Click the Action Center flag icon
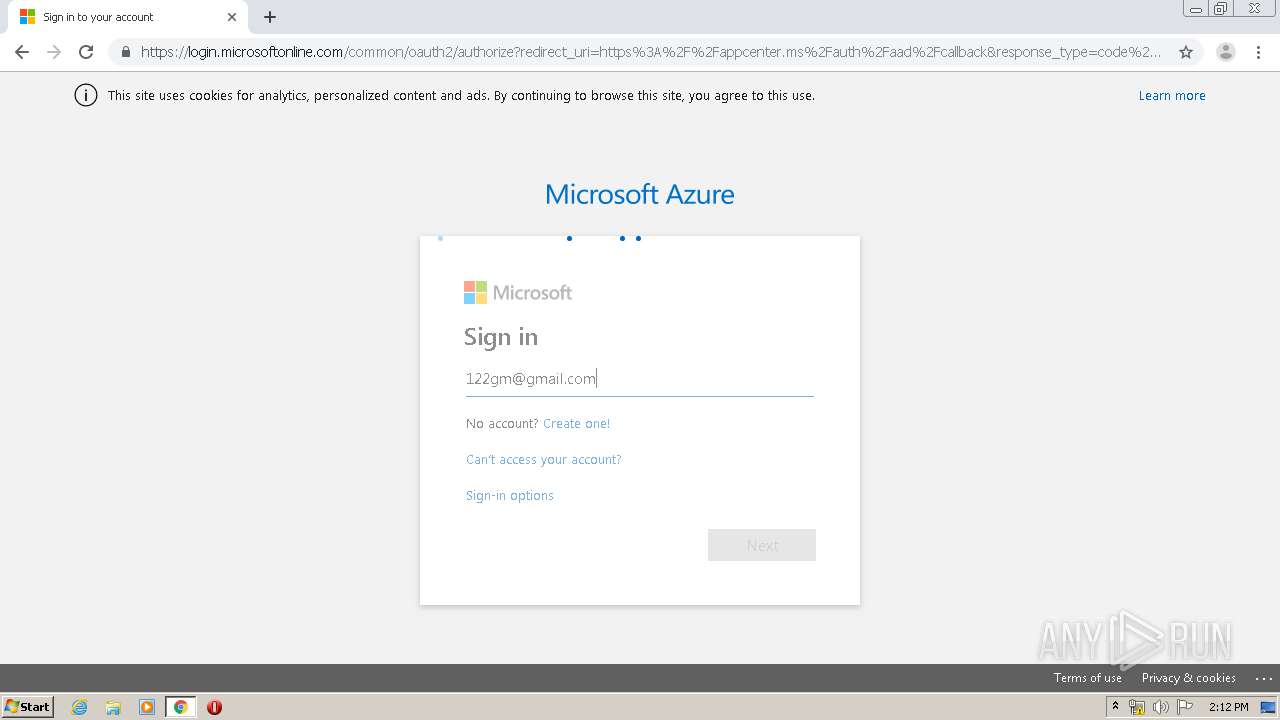1280x720 pixels. click(x=1185, y=707)
